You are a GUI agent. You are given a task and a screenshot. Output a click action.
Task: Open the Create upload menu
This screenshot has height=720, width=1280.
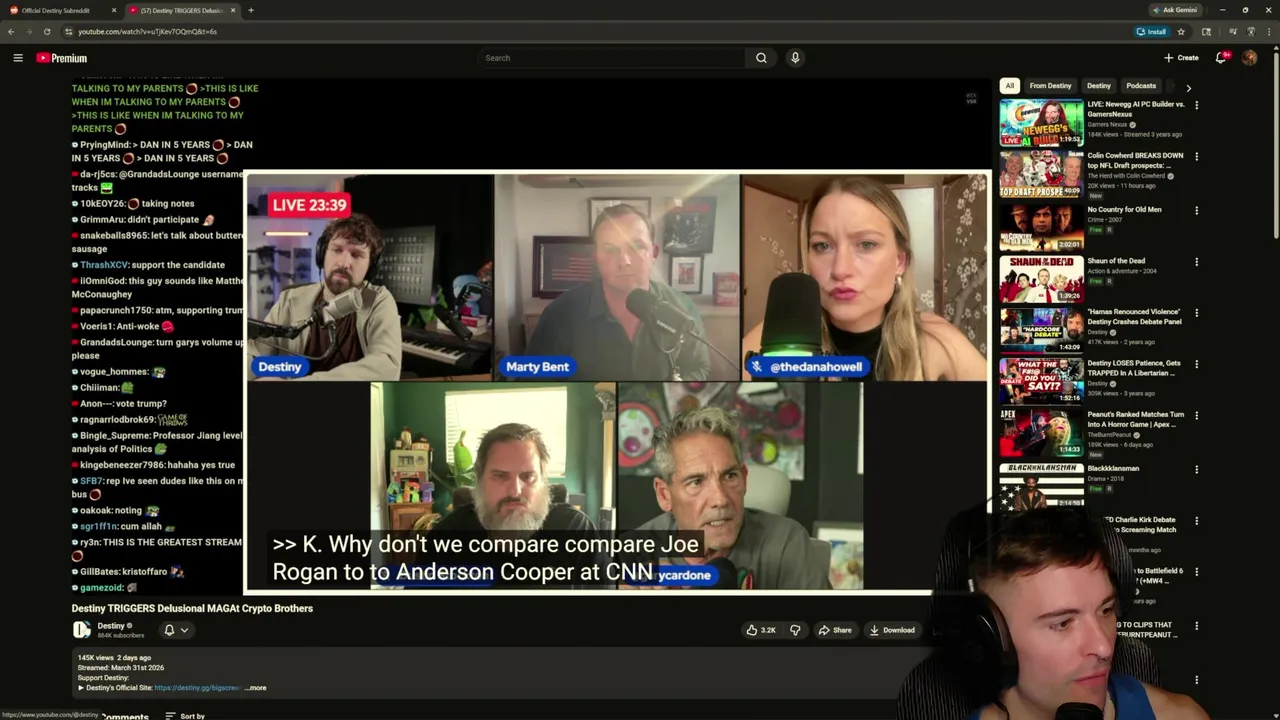coord(1181,58)
